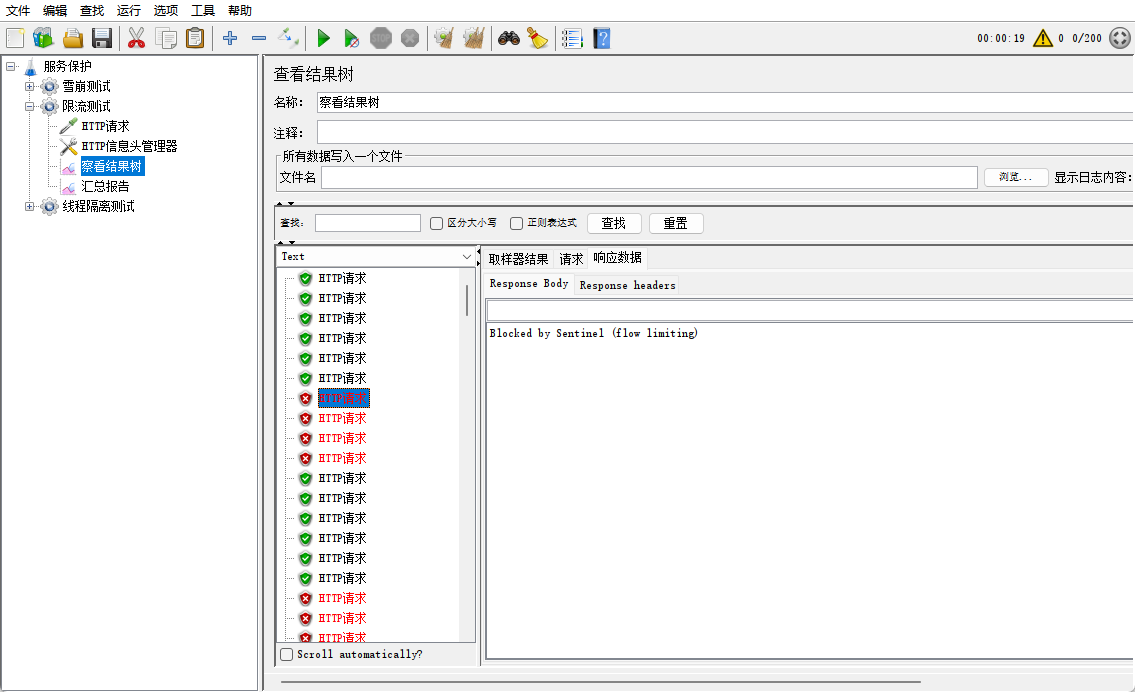Open the 运行 menu
Image resolution: width=1135 pixels, height=692 pixels.
[x=128, y=10]
